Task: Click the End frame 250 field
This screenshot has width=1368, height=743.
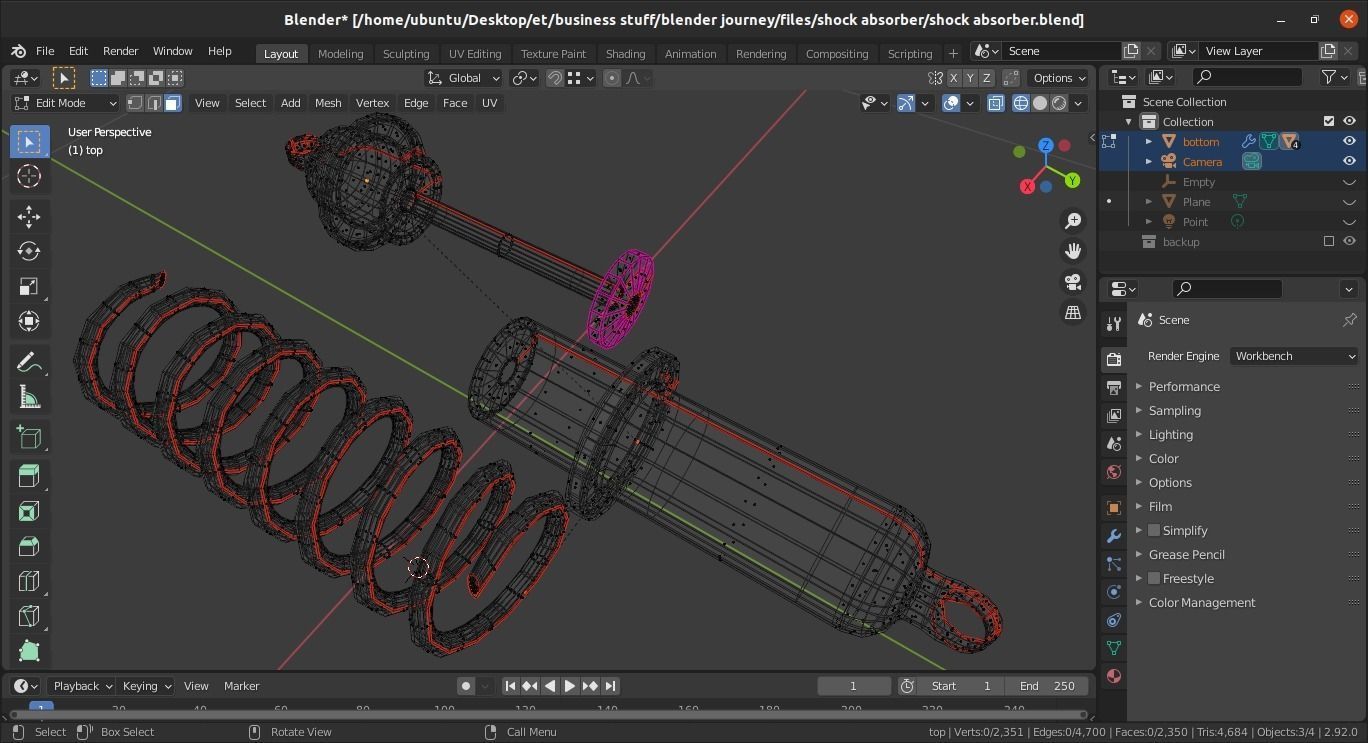Action: pos(1047,686)
